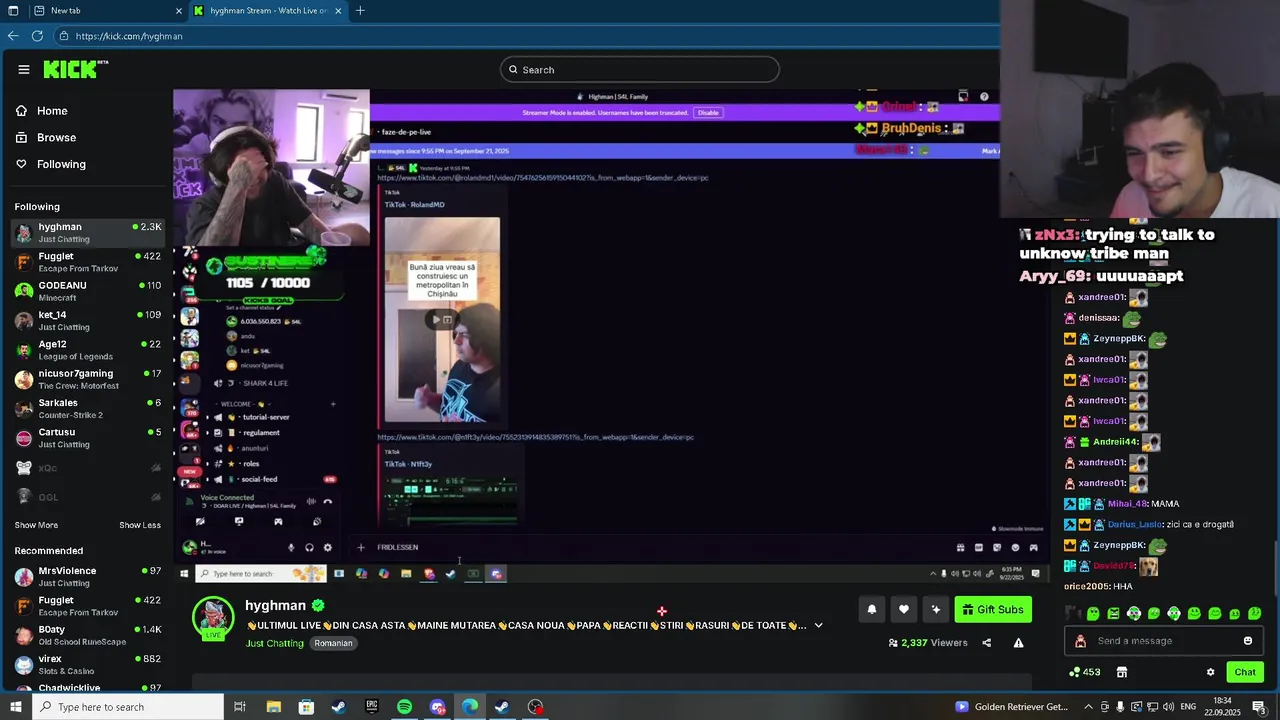Open ket_14 channel in Following list
This screenshot has width=1280, height=720.
(88, 320)
